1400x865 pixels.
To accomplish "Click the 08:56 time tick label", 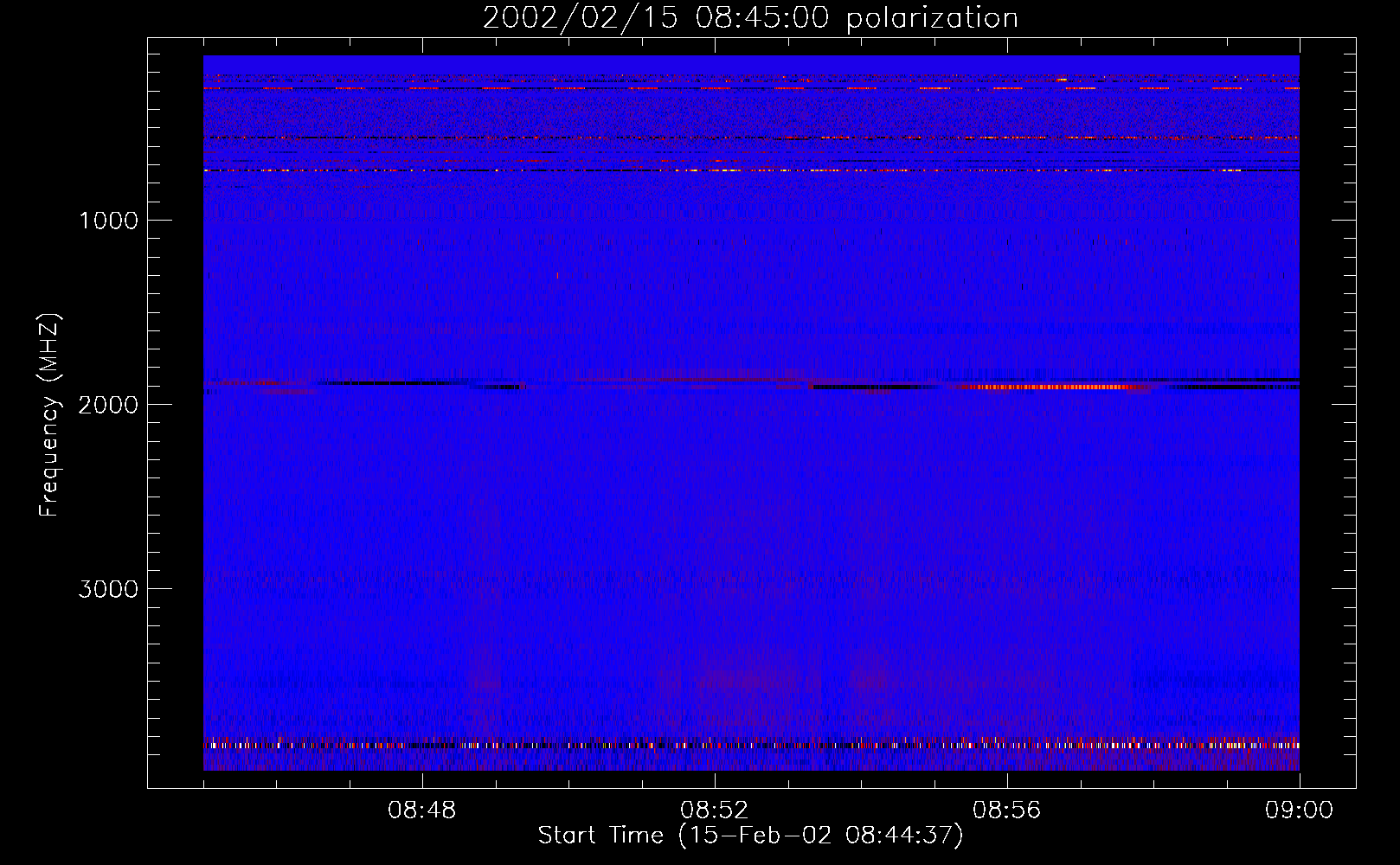I will (x=1007, y=811).
